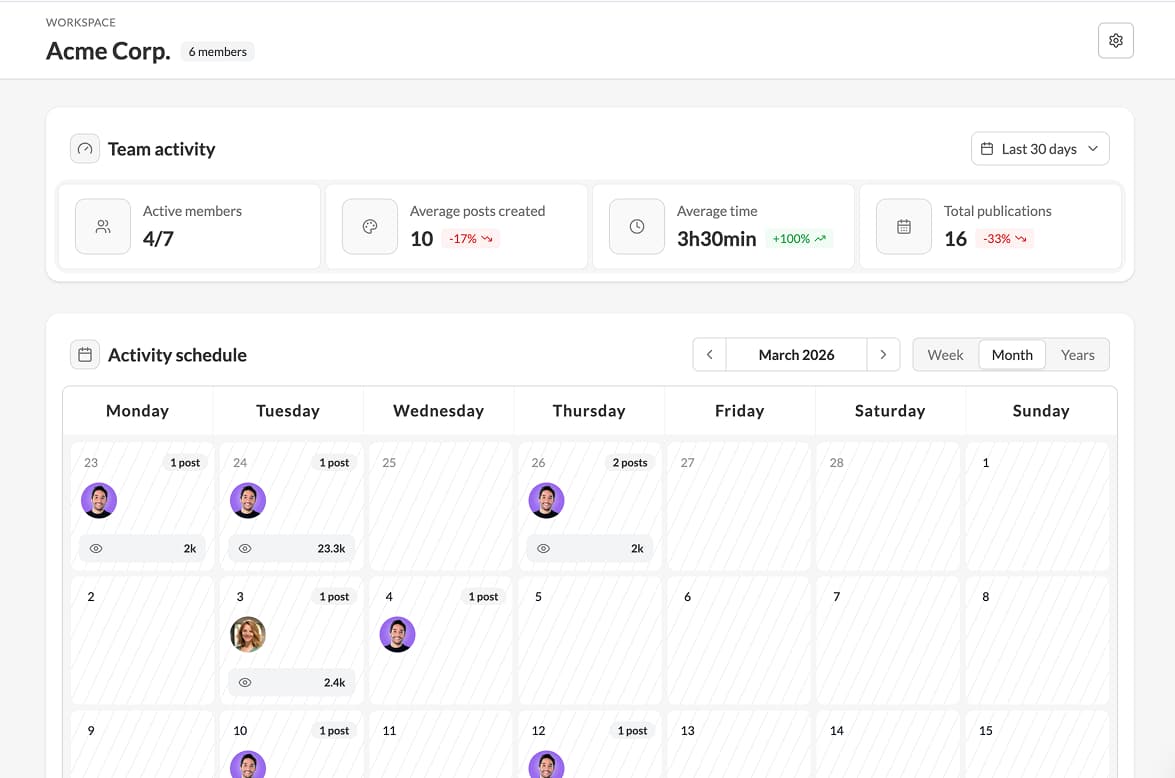Click the 4/7 active members value
This screenshot has width=1175, height=778.
pyautogui.click(x=158, y=238)
